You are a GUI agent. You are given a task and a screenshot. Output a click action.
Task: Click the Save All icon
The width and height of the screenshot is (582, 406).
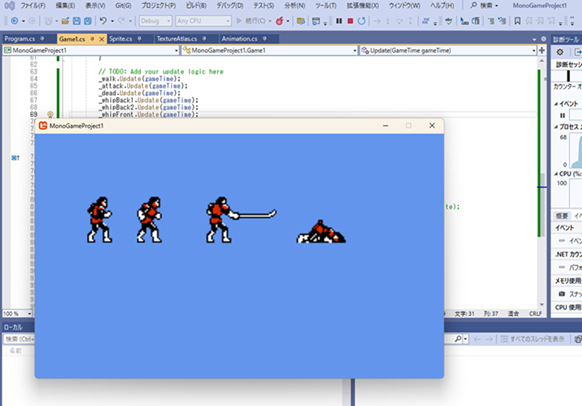tap(88, 21)
